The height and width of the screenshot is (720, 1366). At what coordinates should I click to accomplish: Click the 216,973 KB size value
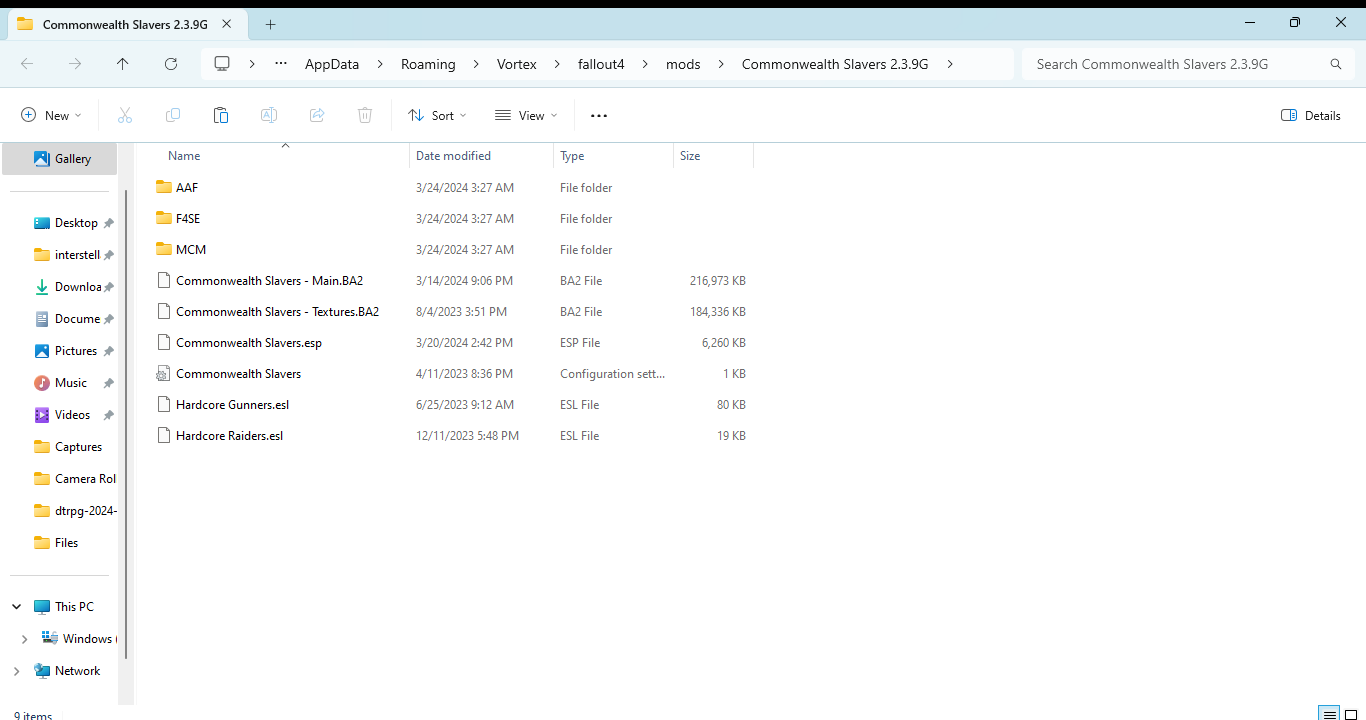[718, 281]
